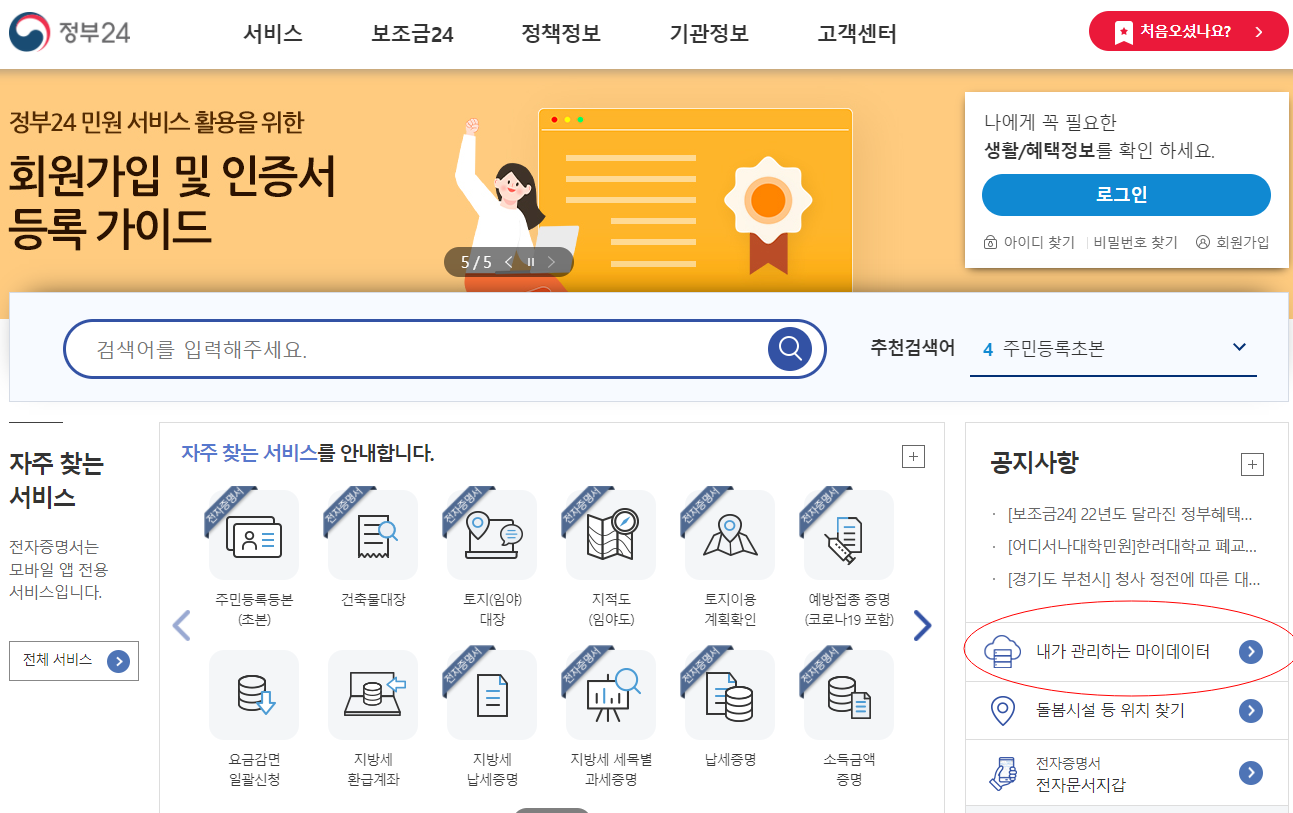Expand the 추천검색어 dropdown
Screen dimensions: 1293x813
[1240, 348]
